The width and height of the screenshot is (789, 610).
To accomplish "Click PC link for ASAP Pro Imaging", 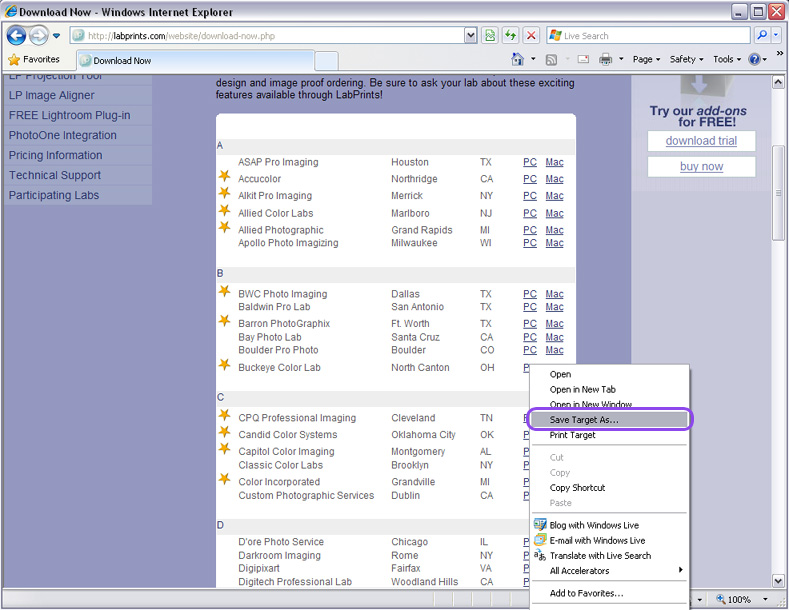I will [x=530, y=162].
